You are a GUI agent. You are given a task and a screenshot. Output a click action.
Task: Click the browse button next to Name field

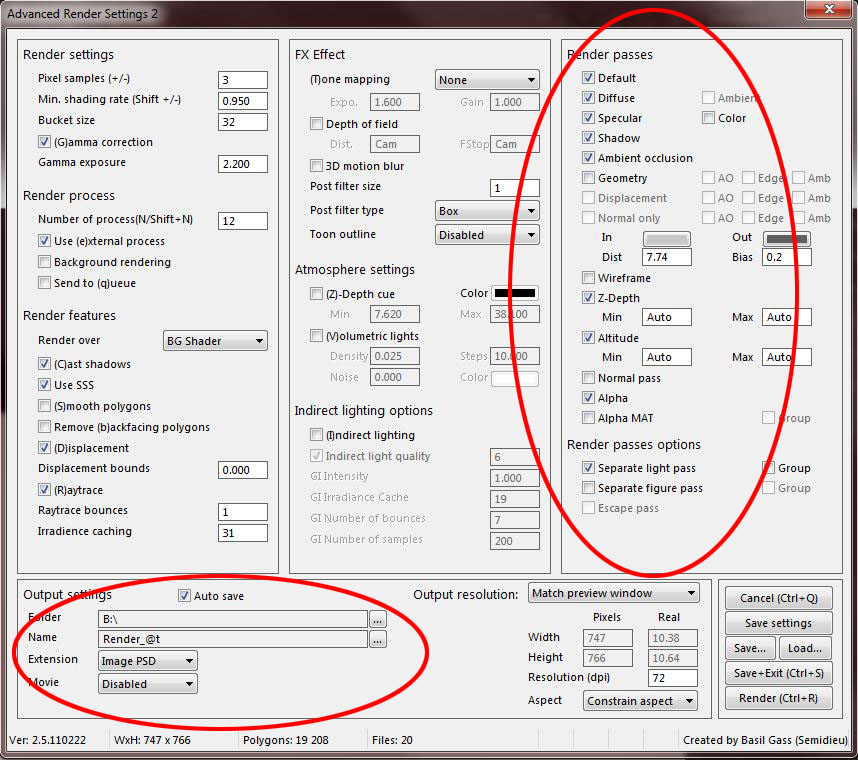point(377,639)
